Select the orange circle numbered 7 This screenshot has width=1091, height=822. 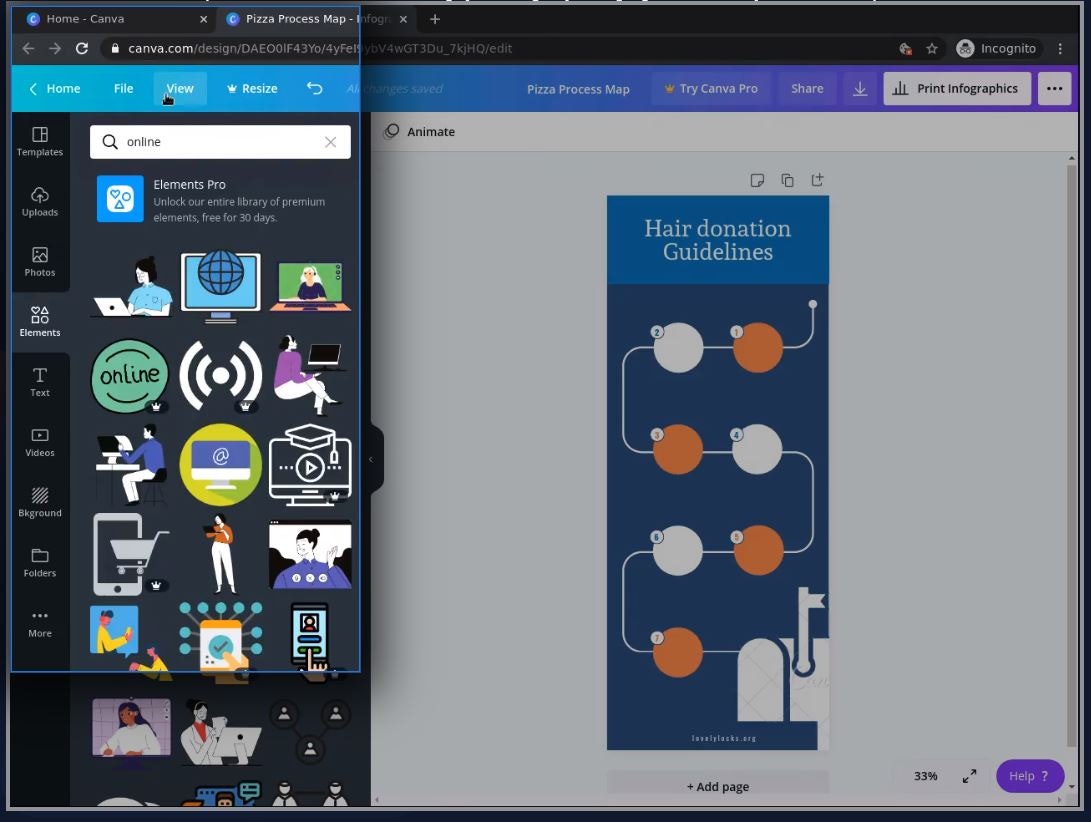677,652
